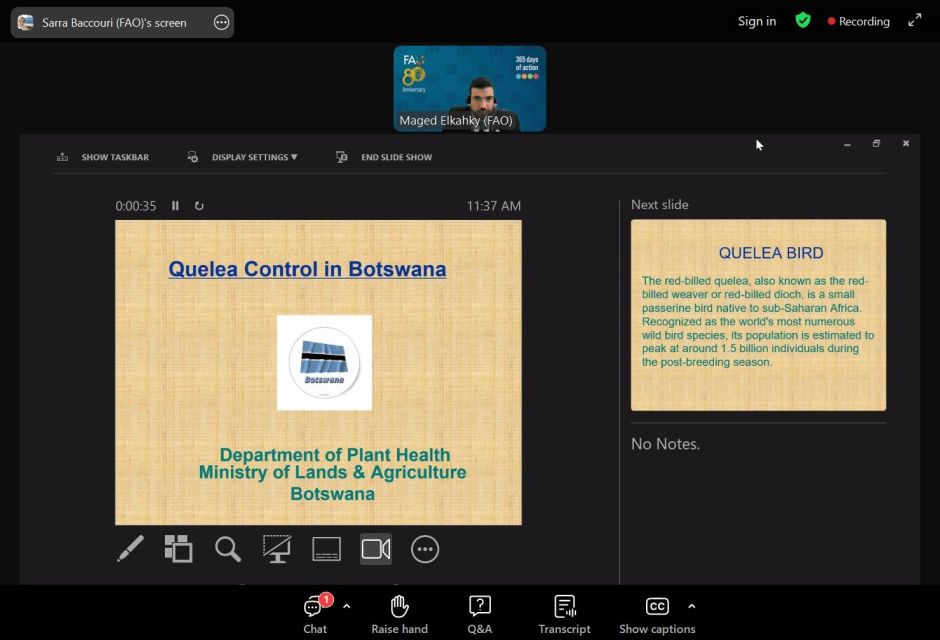The width and height of the screenshot is (940, 640).
Task: Open the see all slides grid
Action: click(178, 549)
